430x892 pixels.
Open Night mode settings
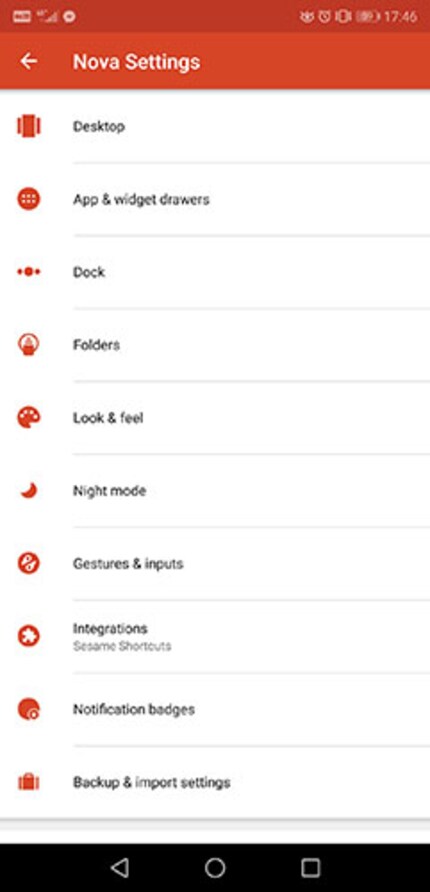click(x=215, y=490)
